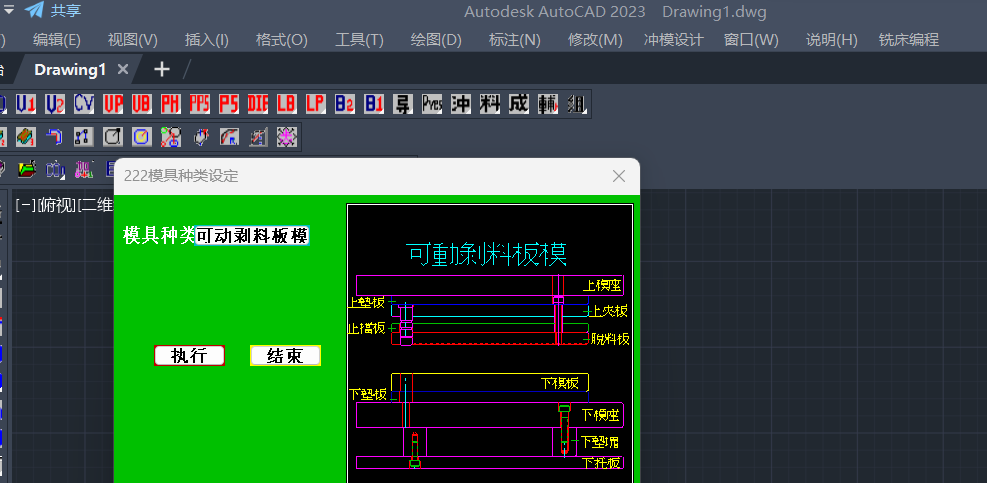This screenshot has height=483, width=987.
Task: Click the CV toolbar icon
Action: click(84, 103)
